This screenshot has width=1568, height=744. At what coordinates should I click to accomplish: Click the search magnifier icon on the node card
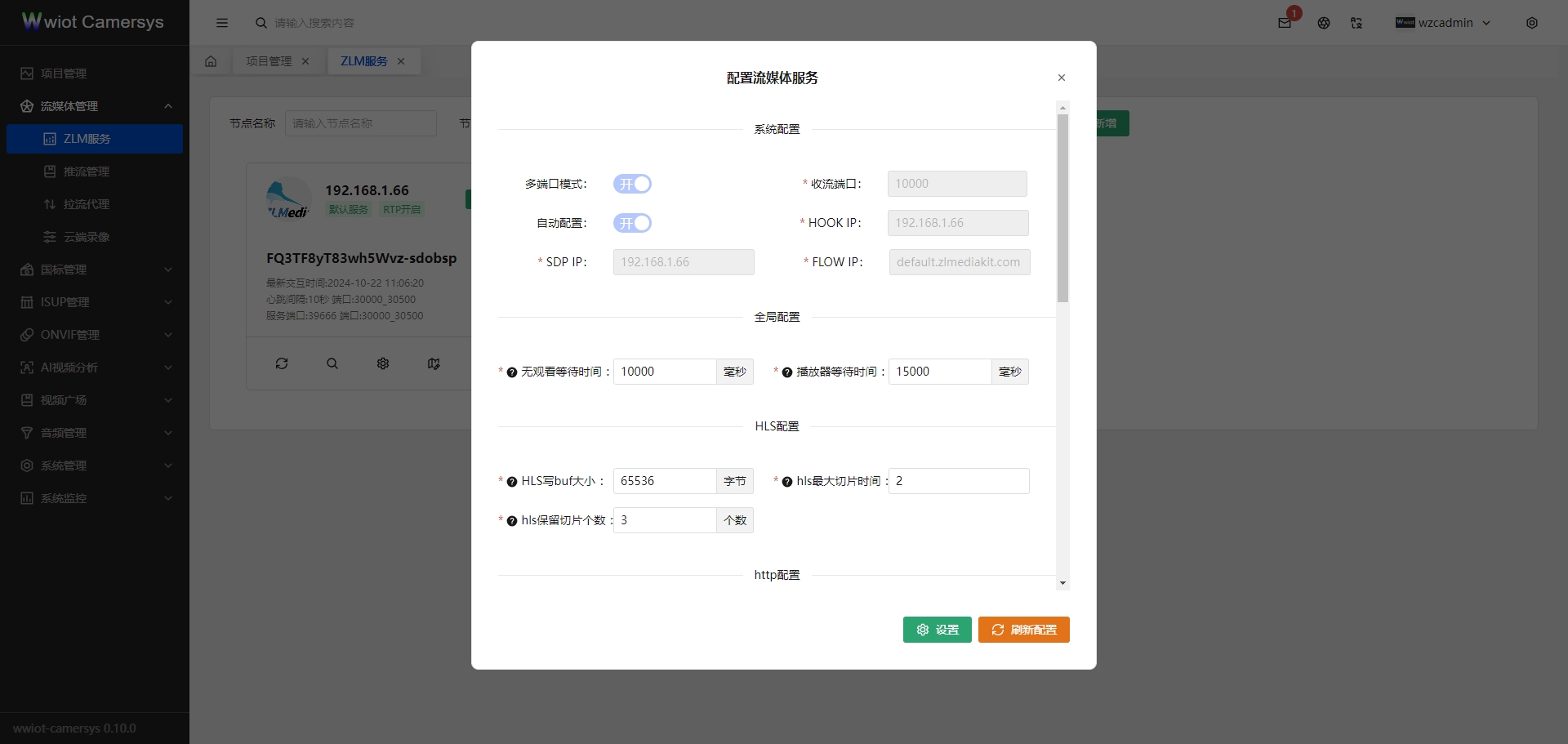coord(332,363)
